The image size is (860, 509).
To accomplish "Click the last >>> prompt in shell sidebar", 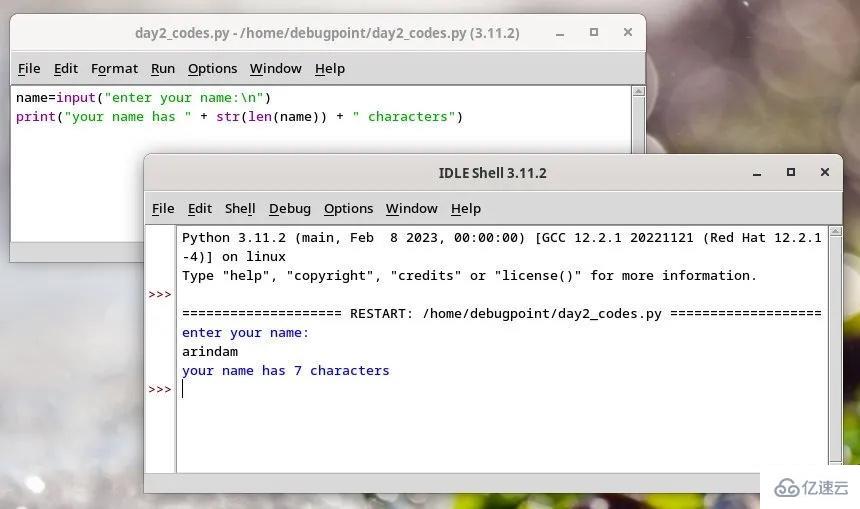I will click(x=160, y=389).
